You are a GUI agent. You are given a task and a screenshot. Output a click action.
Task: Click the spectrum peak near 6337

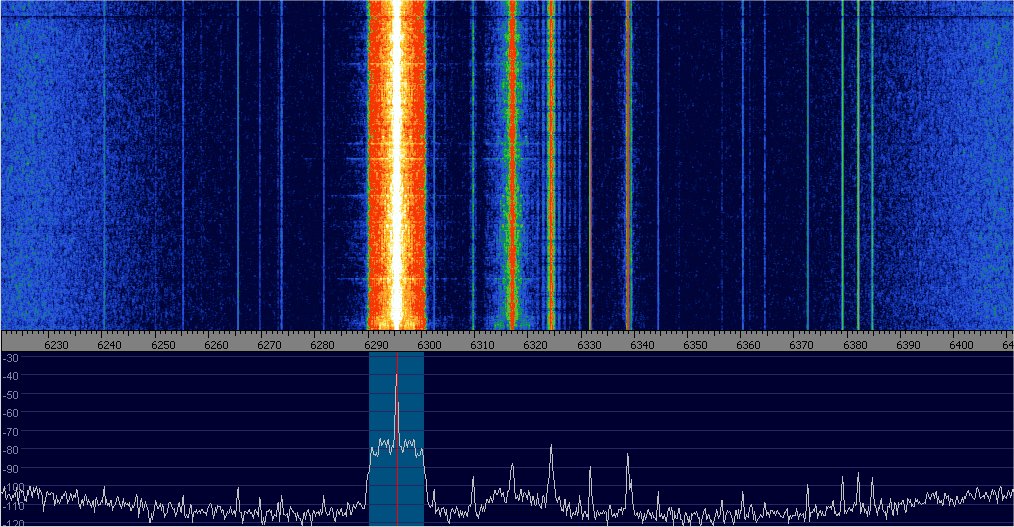[x=628, y=458]
